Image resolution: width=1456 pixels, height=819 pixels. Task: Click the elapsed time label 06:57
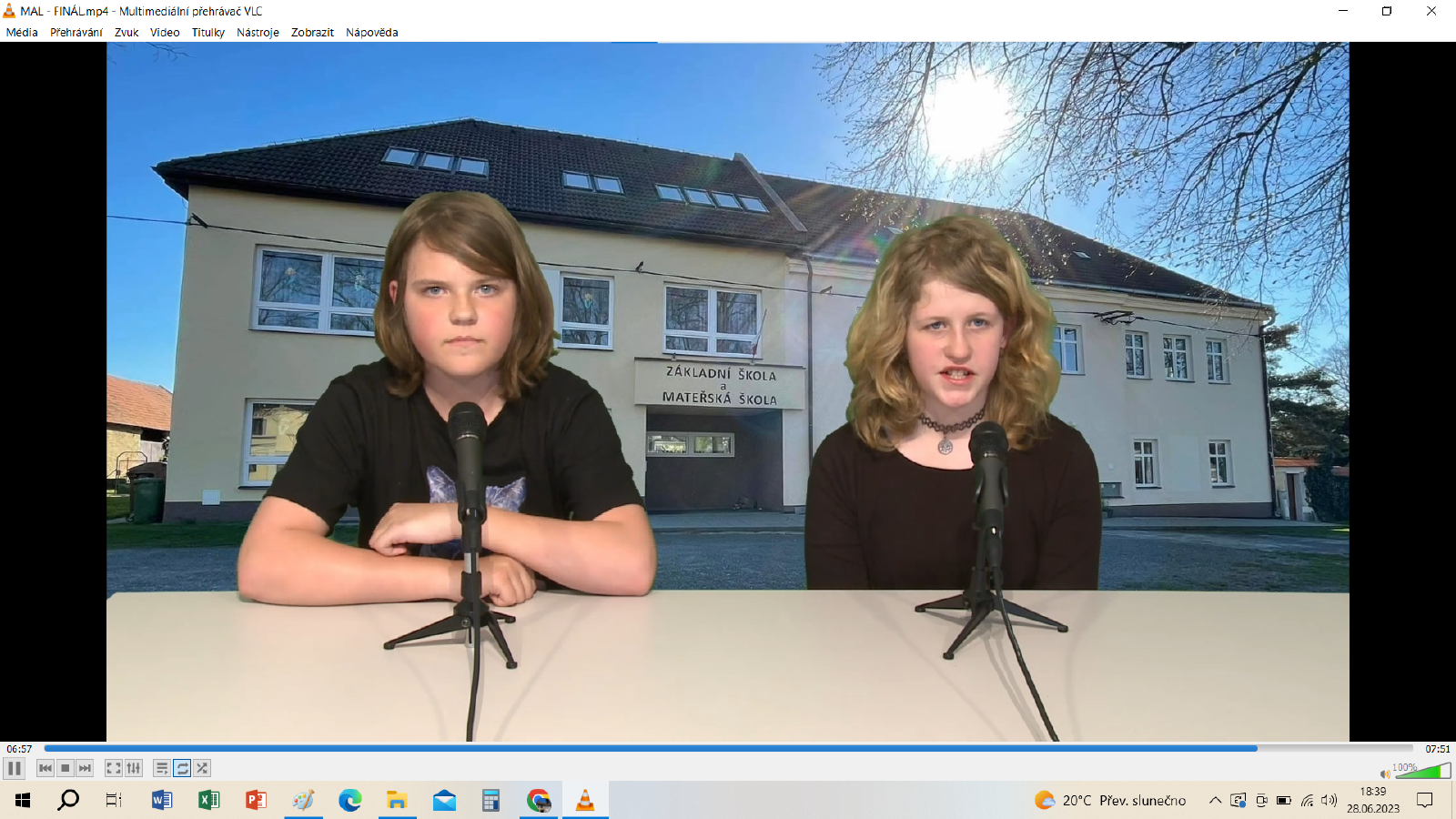click(x=19, y=749)
